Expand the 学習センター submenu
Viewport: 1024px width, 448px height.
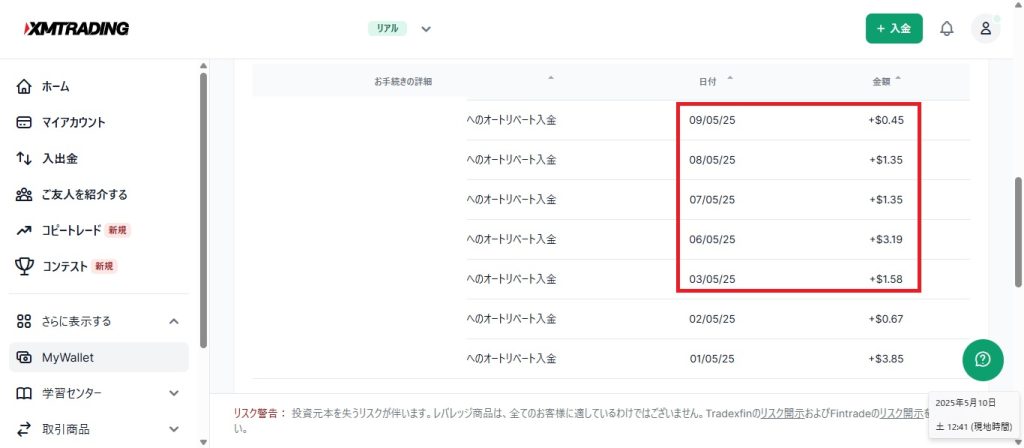[173, 393]
